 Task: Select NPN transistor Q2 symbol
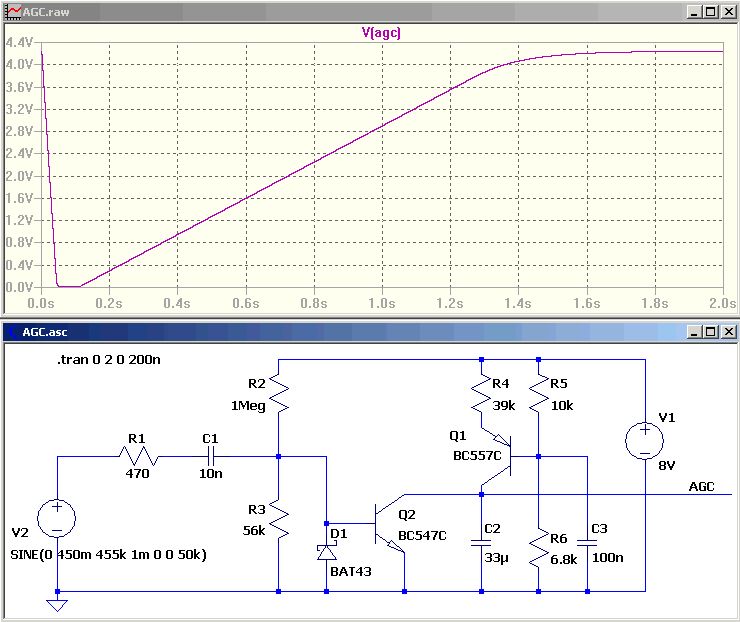(x=390, y=523)
